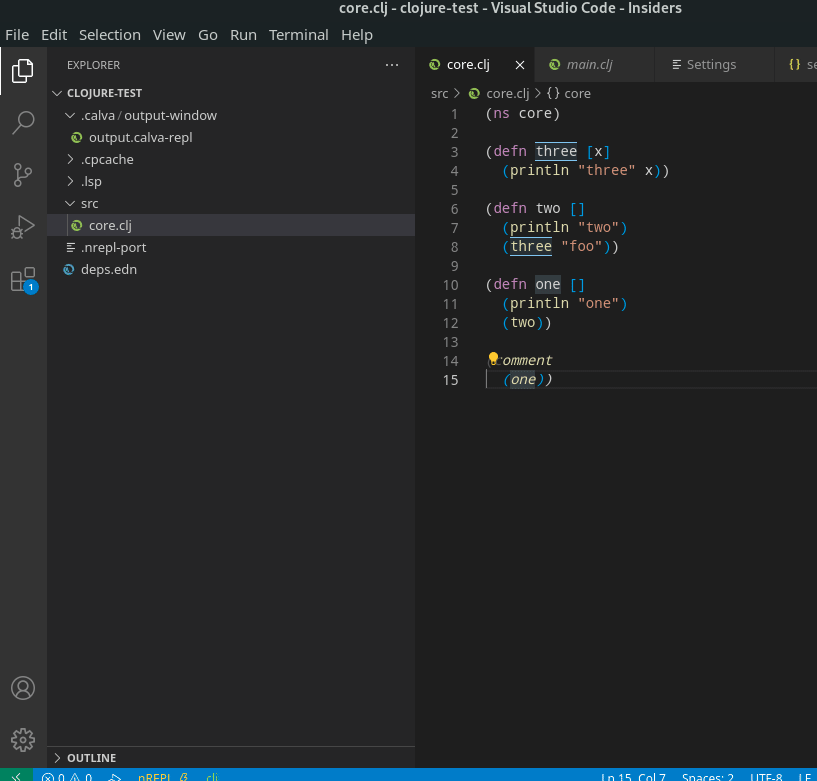The image size is (817, 781).
Task: Click the errors and warnings indicator
Action: coord(68,775)
